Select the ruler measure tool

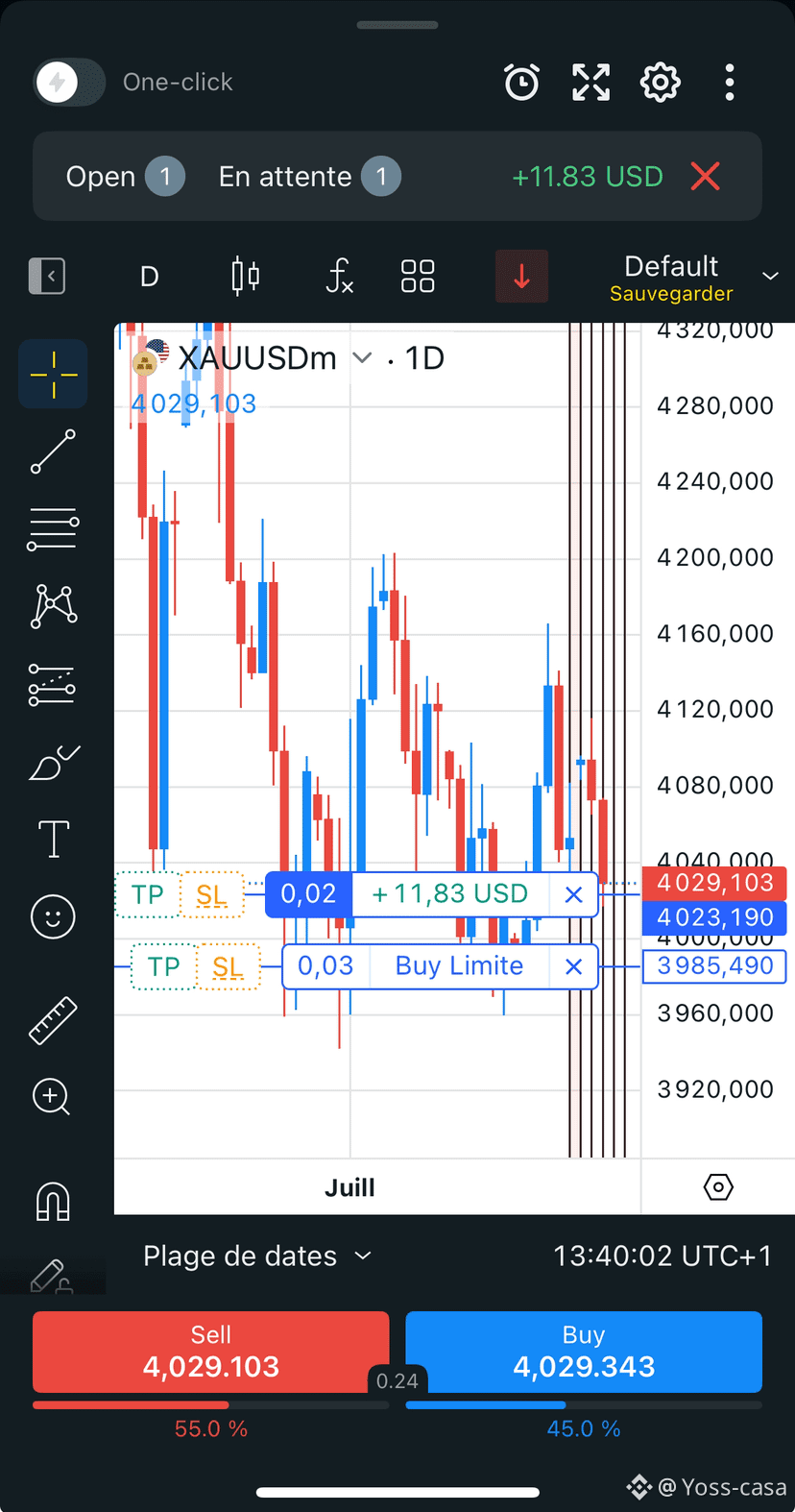[x=54, y=1020]
